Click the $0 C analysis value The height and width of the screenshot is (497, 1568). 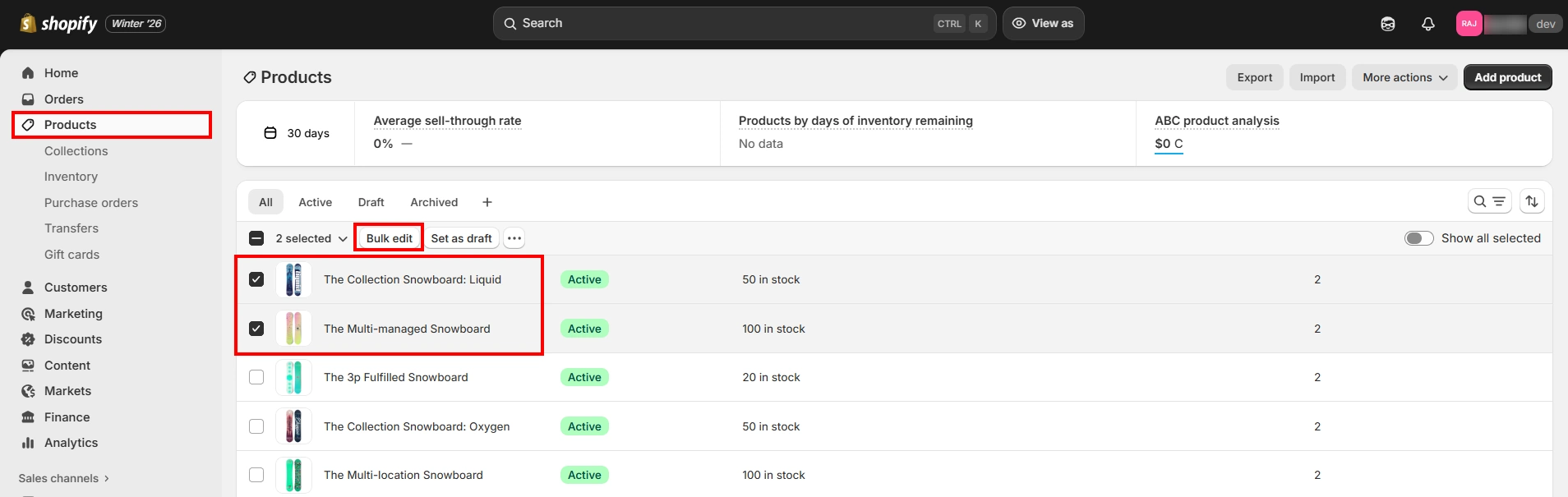[1169, 144]
